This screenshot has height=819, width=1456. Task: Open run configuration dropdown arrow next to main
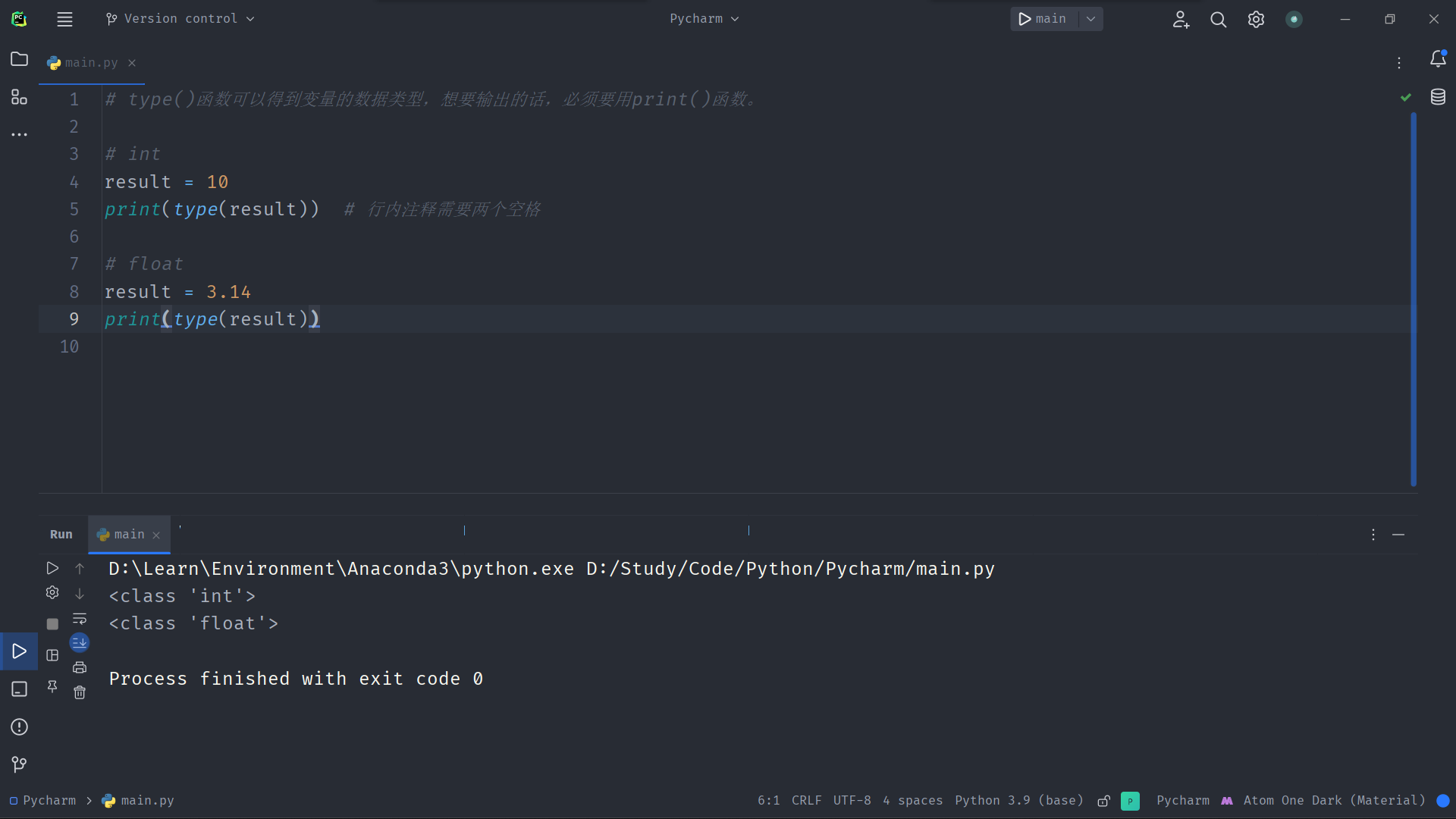[1090, 19]
